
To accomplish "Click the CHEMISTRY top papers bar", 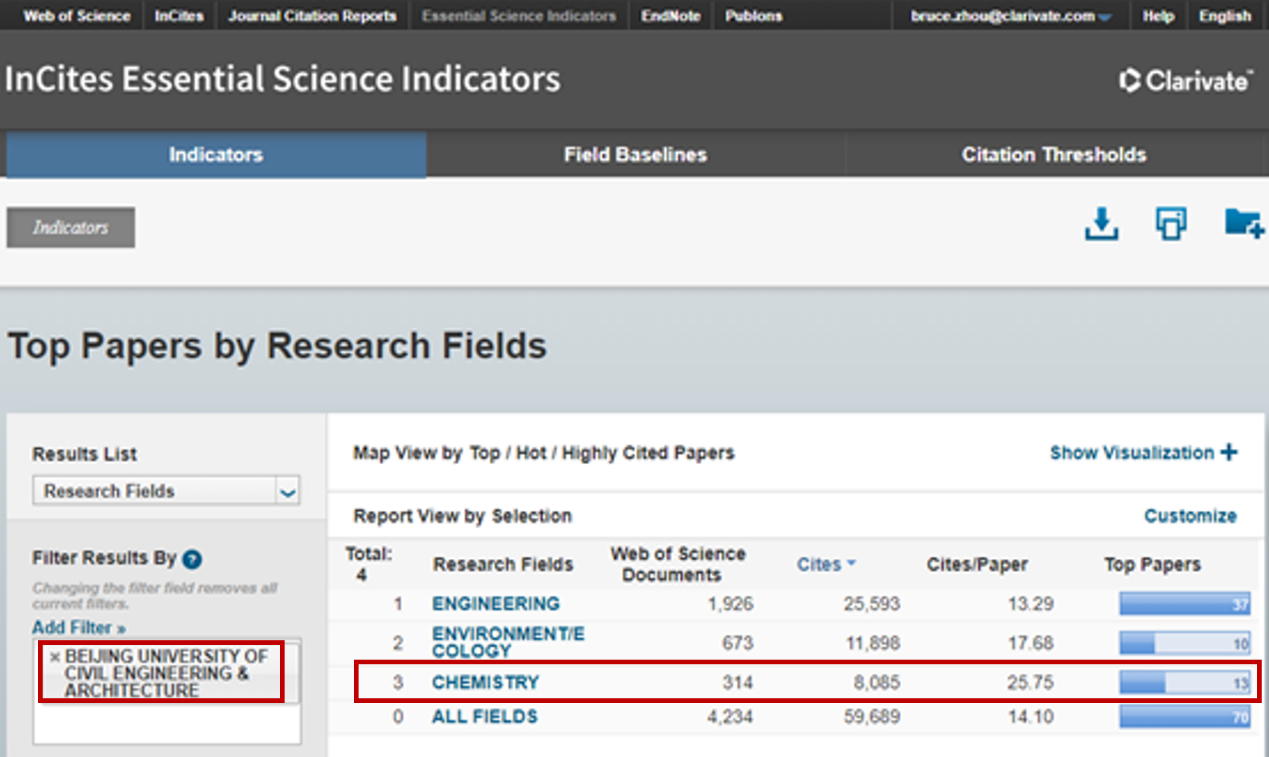I will (x=1184, y=683).
